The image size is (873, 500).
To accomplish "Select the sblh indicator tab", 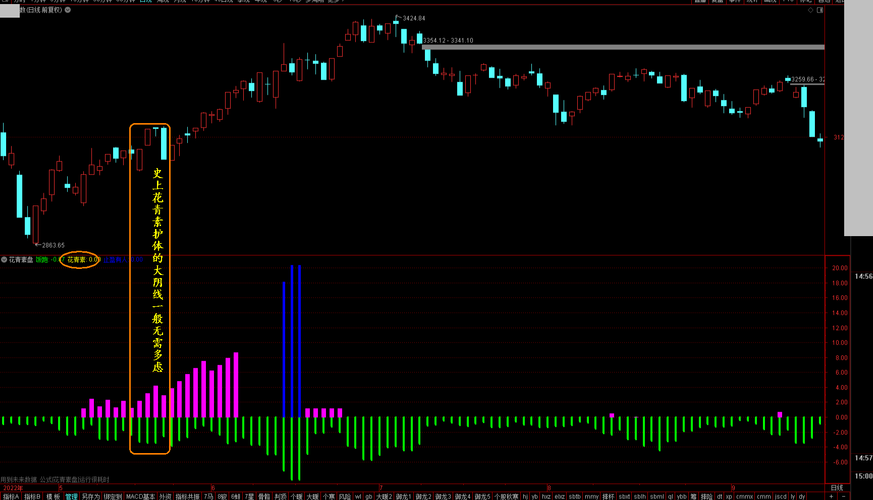I will coord(640,496).
